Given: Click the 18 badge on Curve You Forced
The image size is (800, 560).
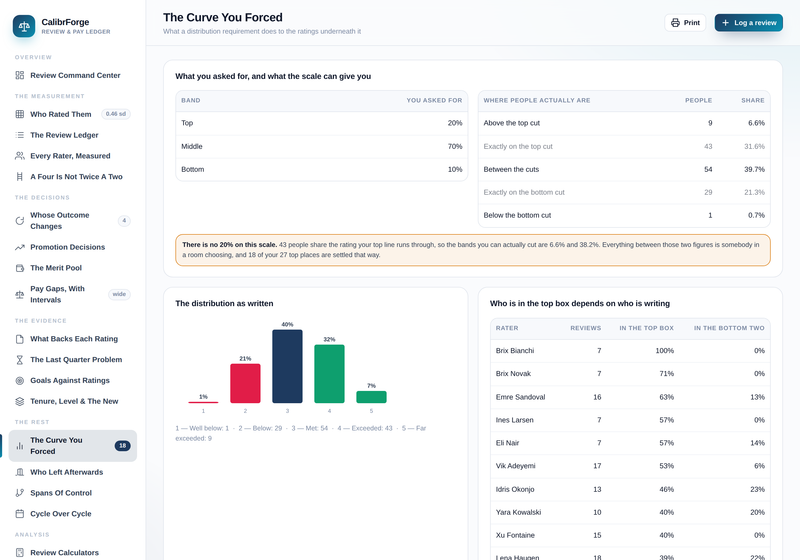Looking at the screenshot, I should pyautogui.click(x=122, y=446).
